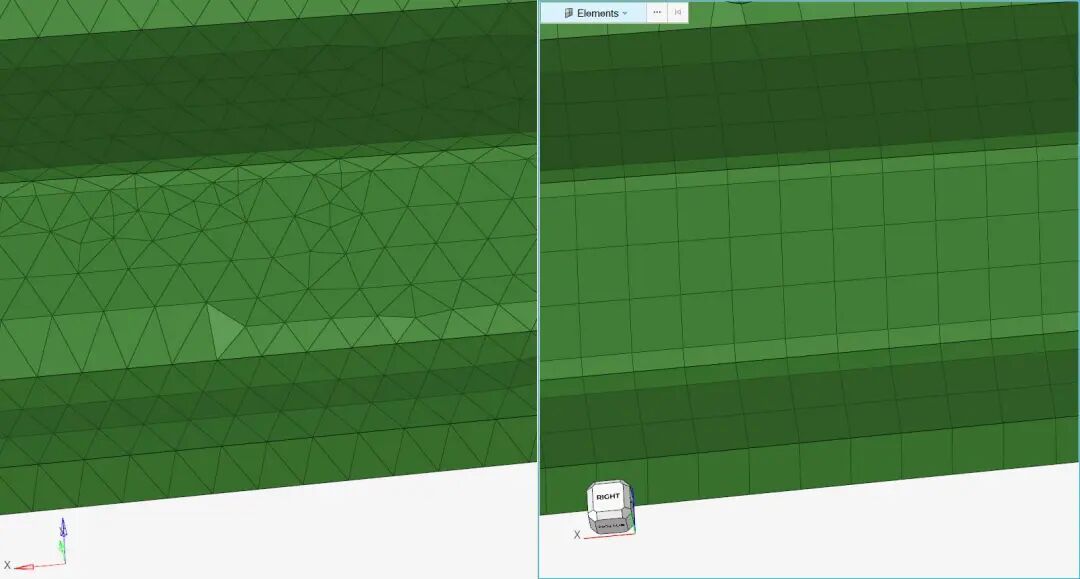Click the Elements mesh icon in the toolbar

[567, 12]
